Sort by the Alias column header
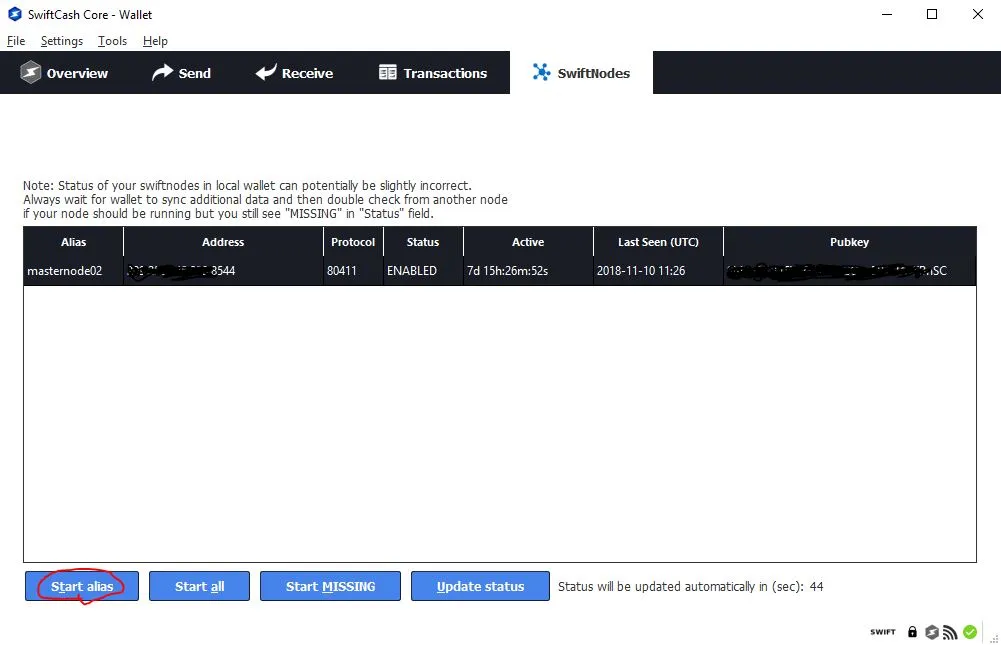This screenshot has width=1001, height=645. [73, 242]
